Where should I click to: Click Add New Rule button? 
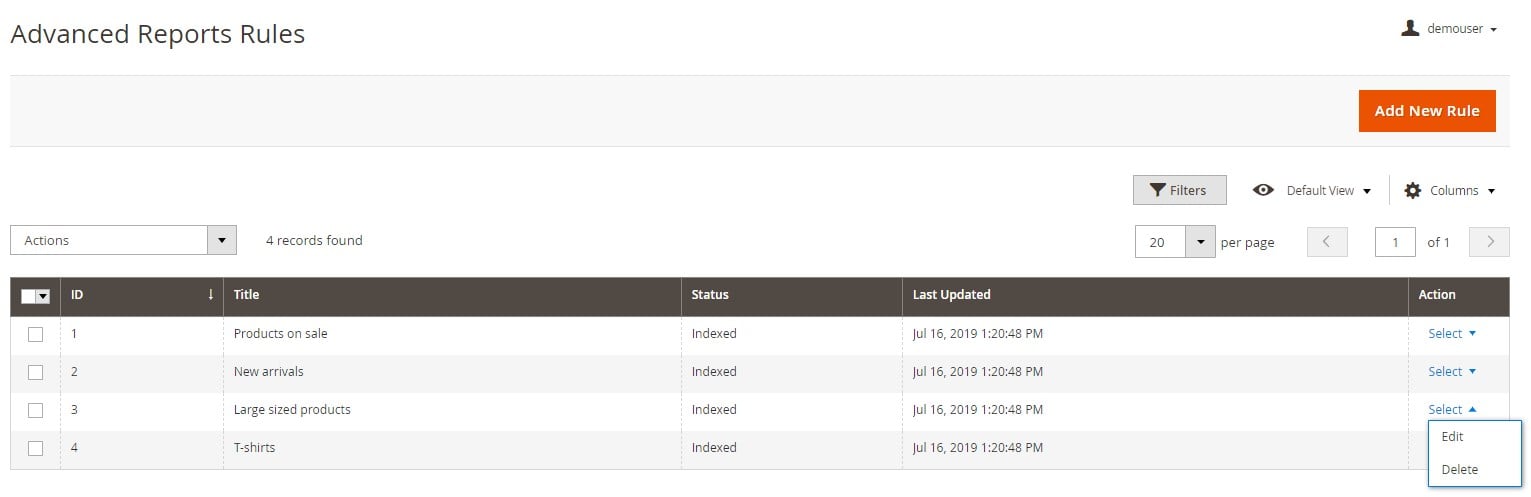click(1427, 111)
